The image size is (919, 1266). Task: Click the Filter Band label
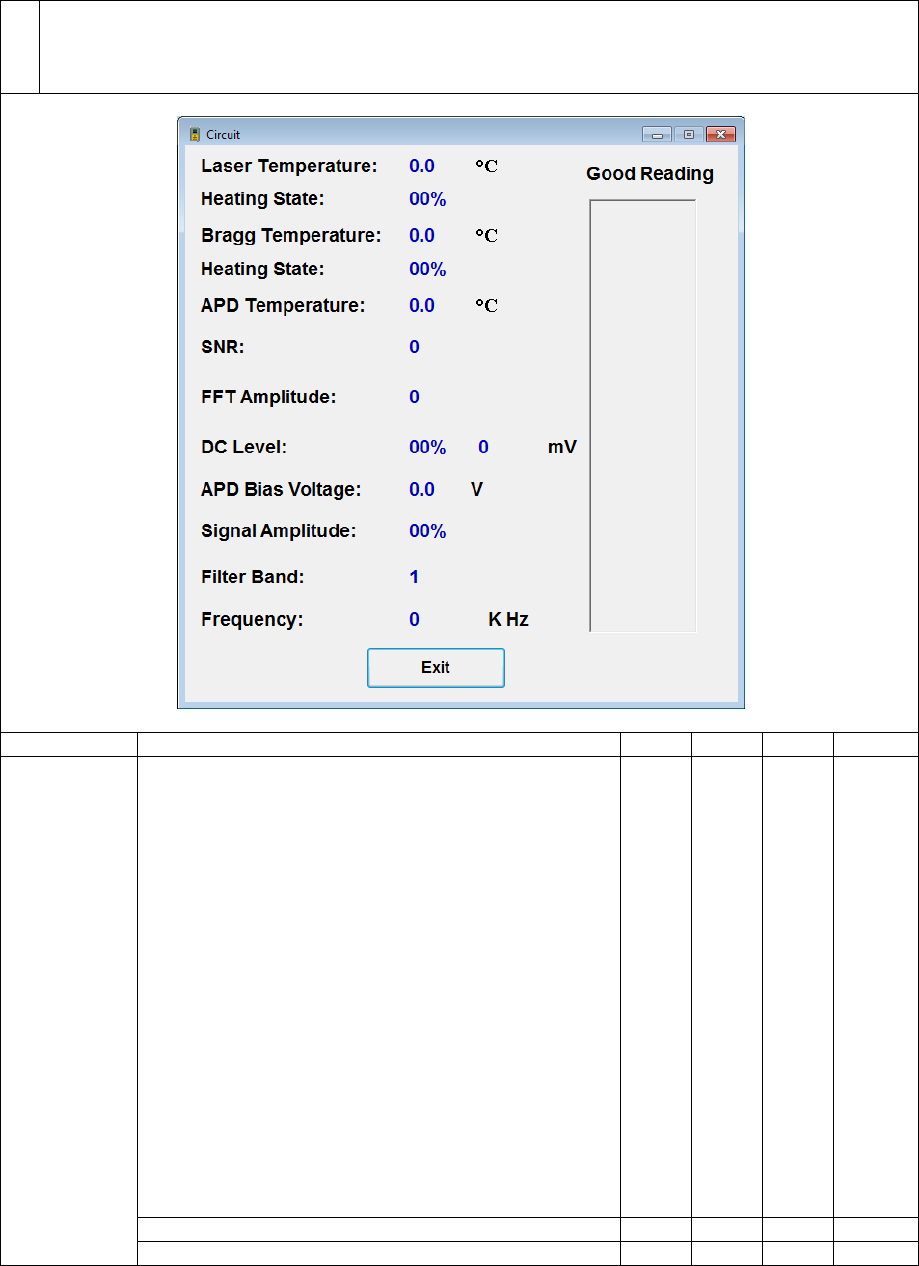click(x=253, y=578)
